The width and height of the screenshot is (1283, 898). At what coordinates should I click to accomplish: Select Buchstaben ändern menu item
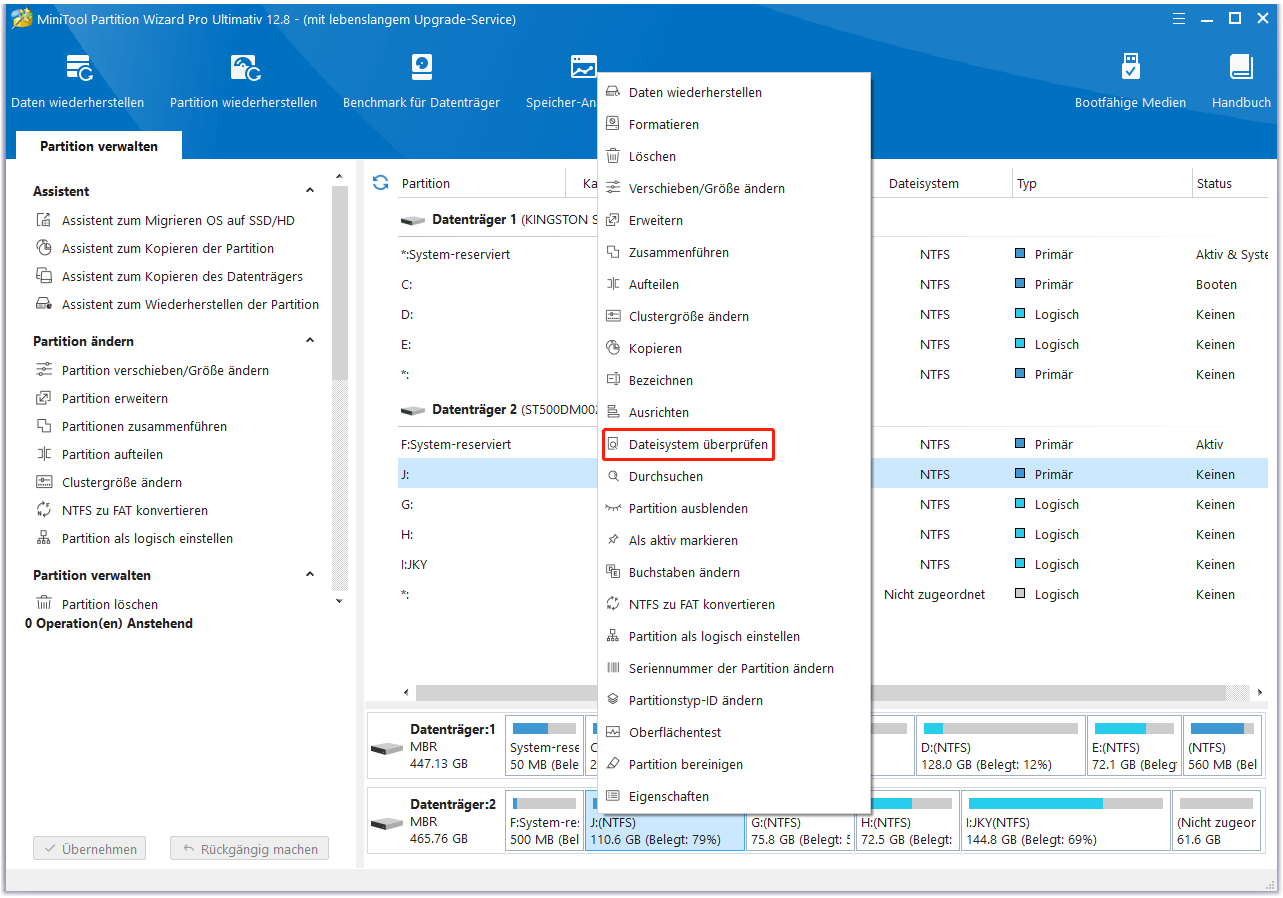(x=734, y=572)
